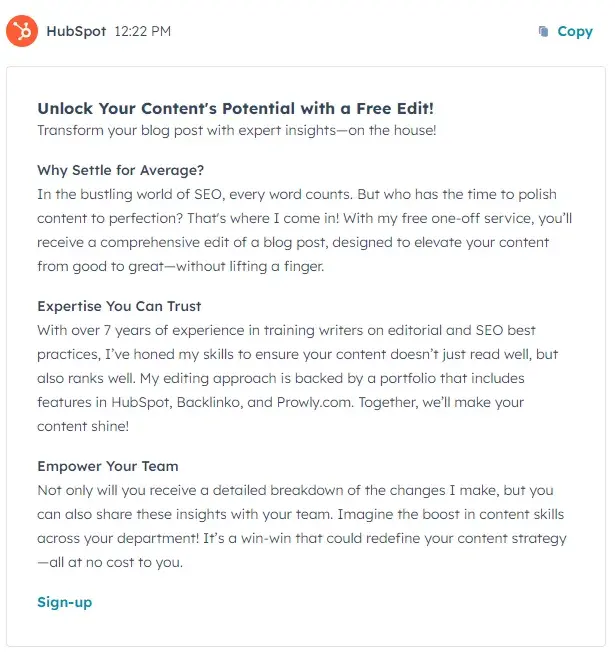Viewport: 615px width, 665px height.
Task: Click the copy icon beside Copy
Action: [543, 32]
